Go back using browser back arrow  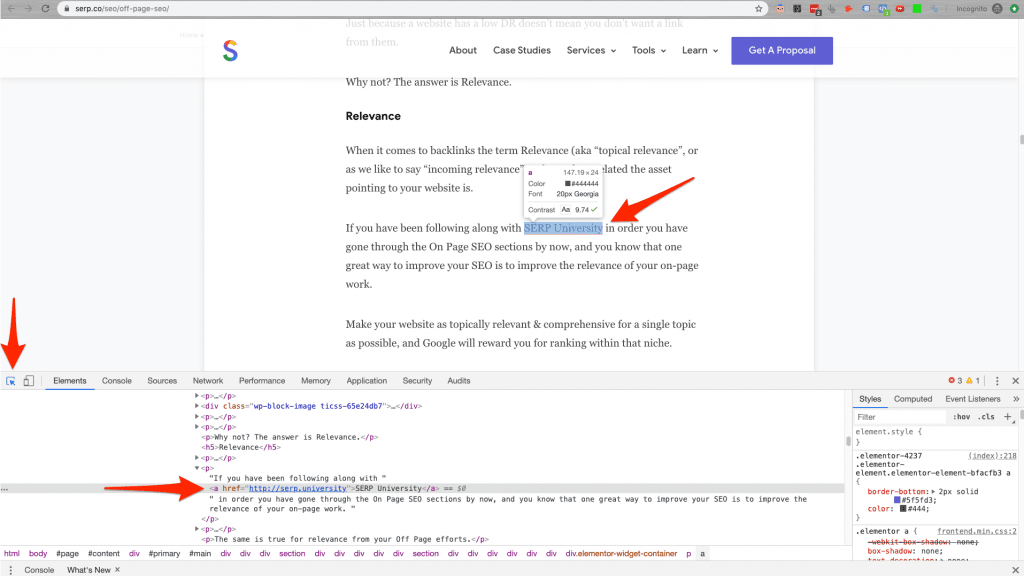pyautogui.click(x=11, y=8)
